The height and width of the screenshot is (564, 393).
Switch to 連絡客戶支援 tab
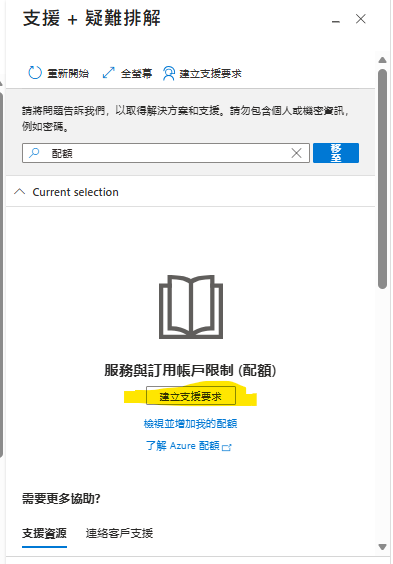point(119,533)
